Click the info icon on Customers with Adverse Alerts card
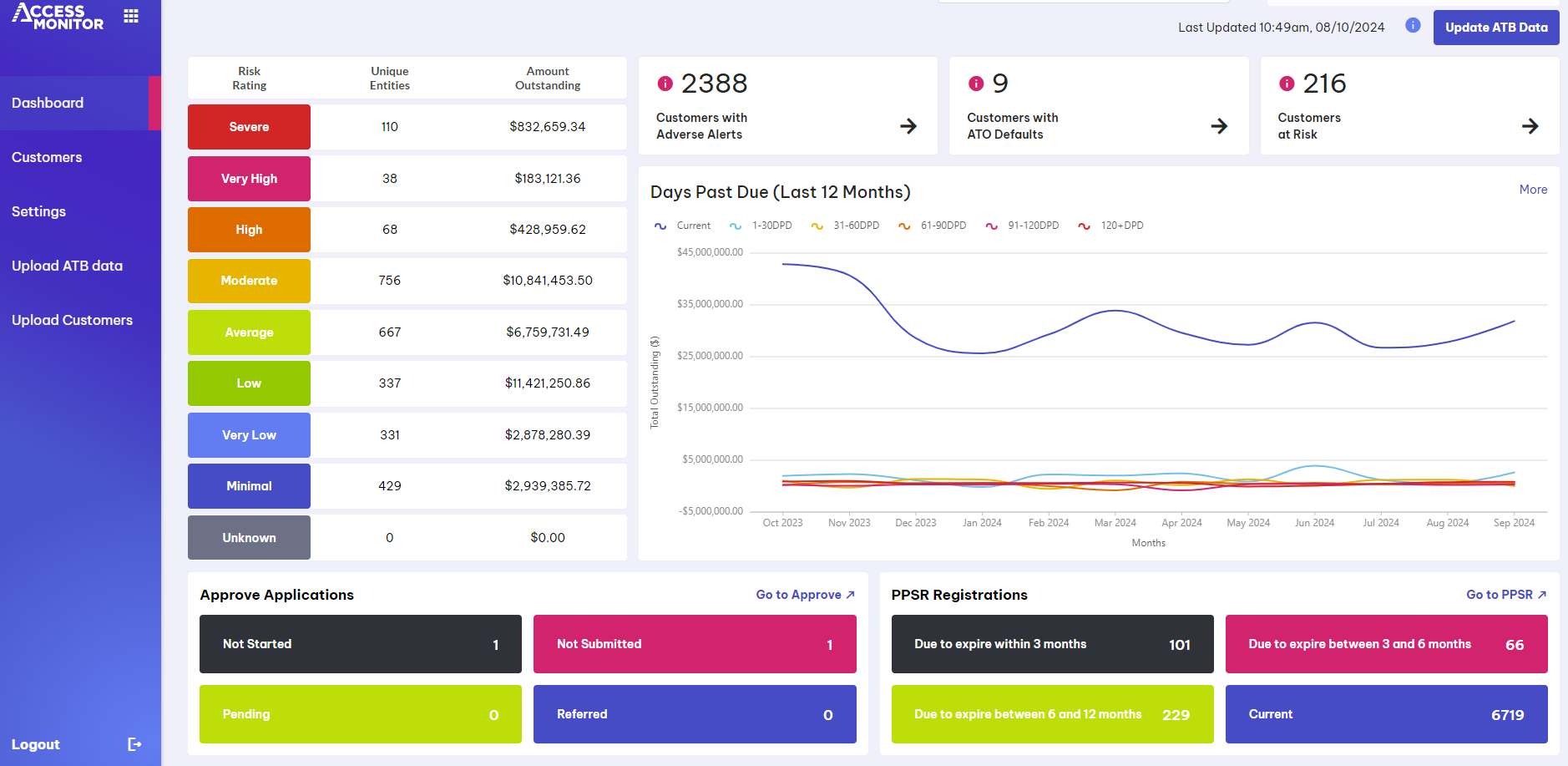This screenshot has height=766, width=1568. (664, 84)
